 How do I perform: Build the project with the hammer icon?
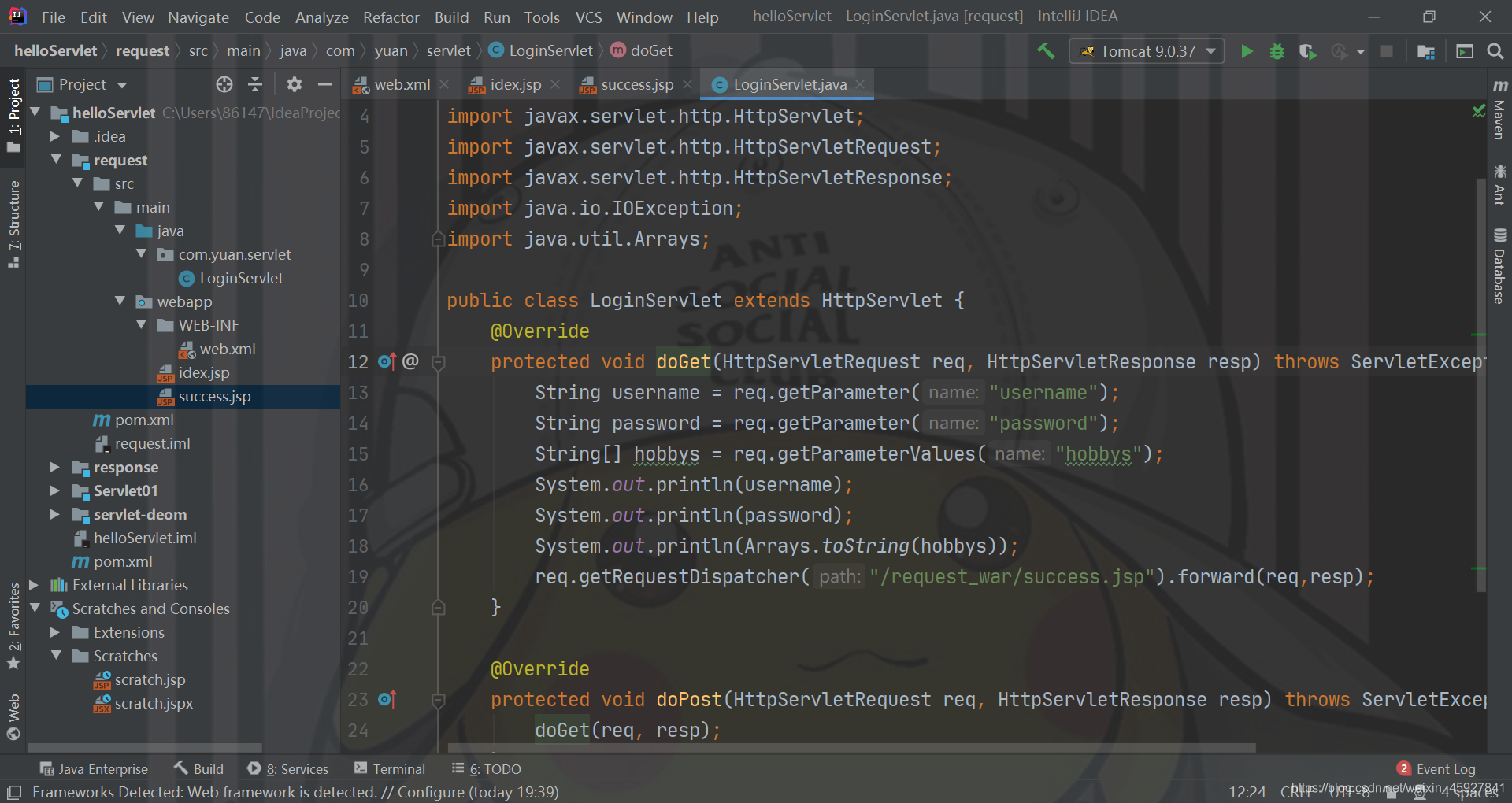point(1045,51)
